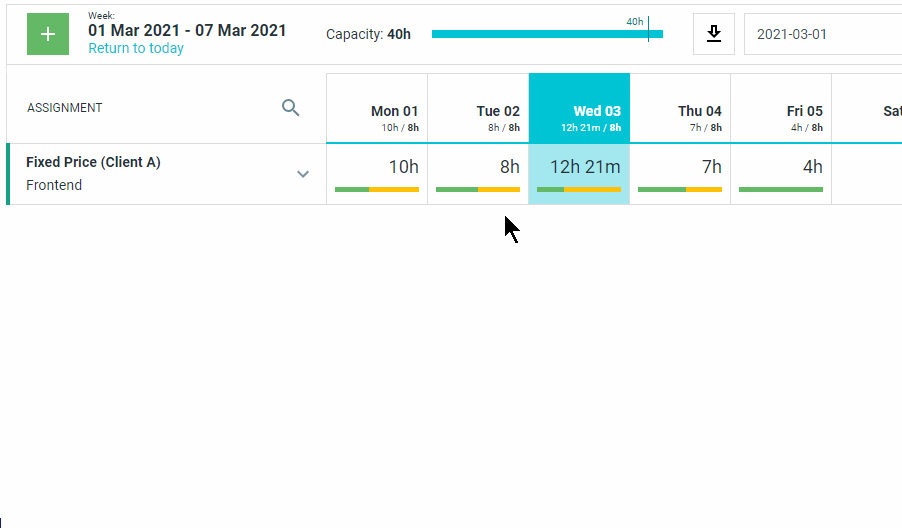
Task: Select the Fri 05 column header
Action: (x=781, y=108)
